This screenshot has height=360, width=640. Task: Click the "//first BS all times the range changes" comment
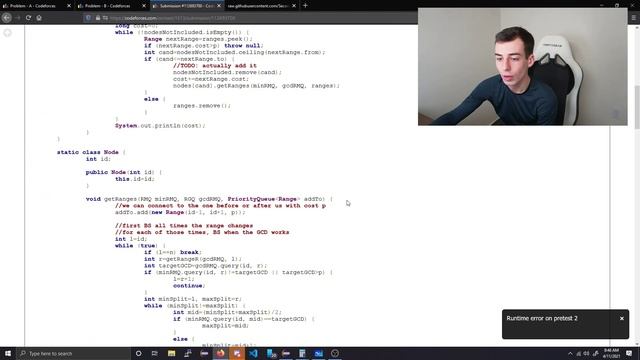point(184,226)
